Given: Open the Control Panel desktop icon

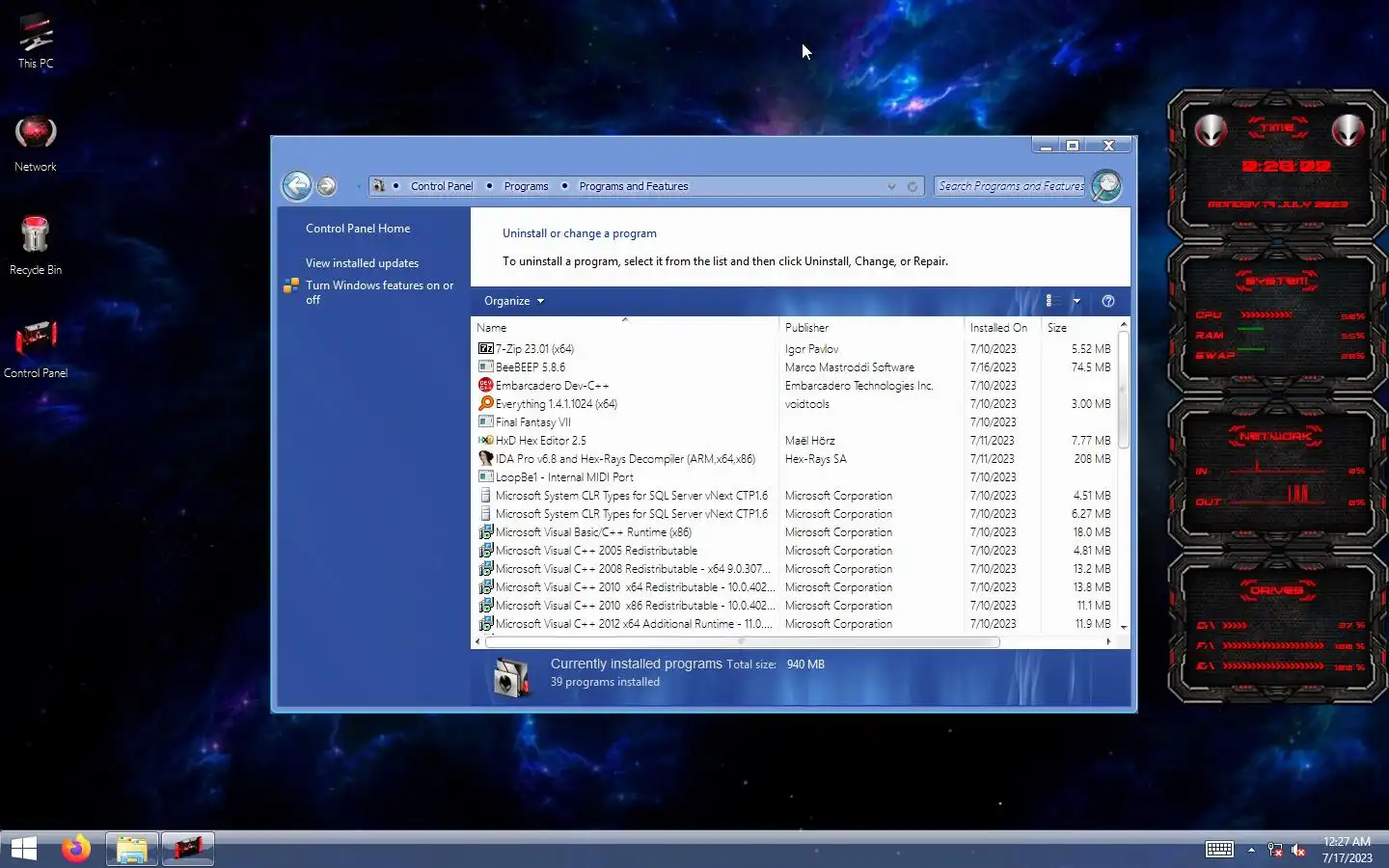Looking at the screenshot, I should tap(36, 348).
